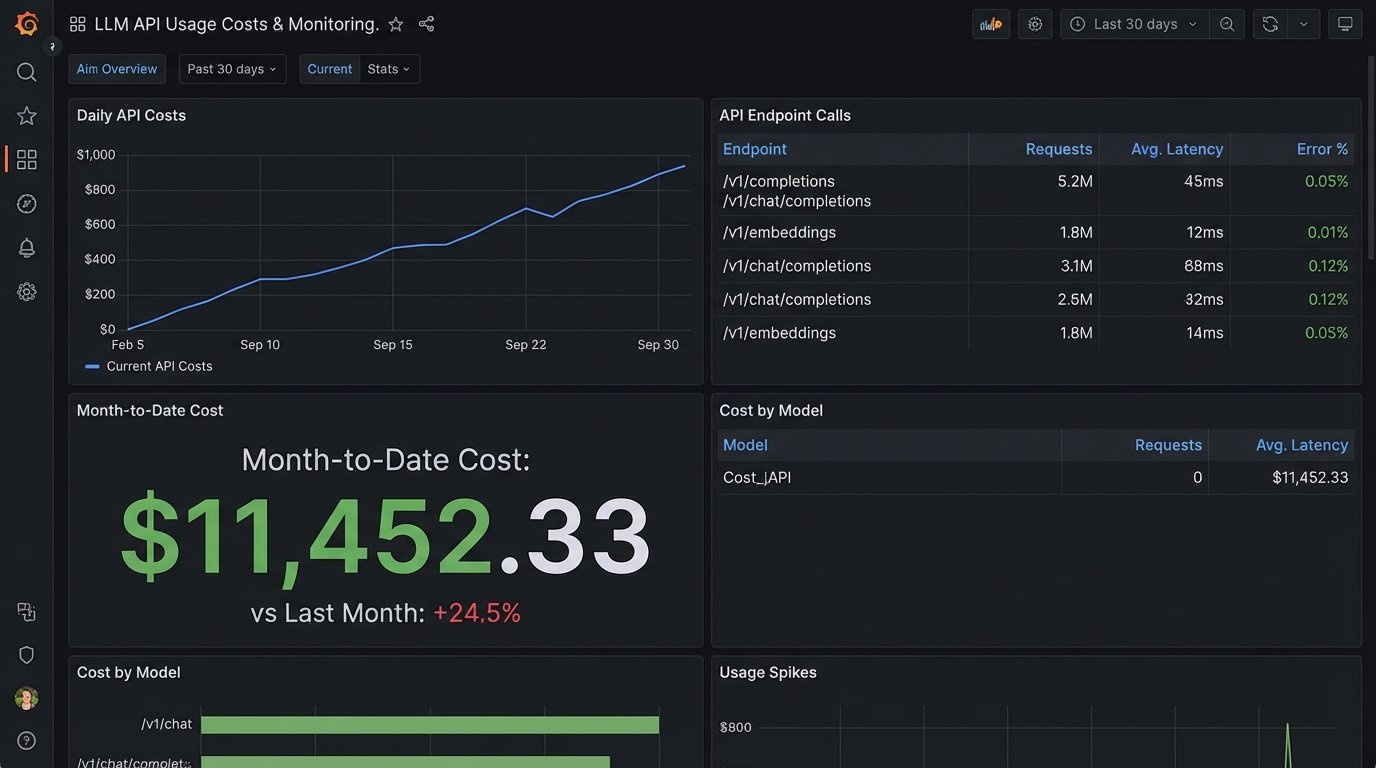Open Alerting bell icon in sidebar
Viewport: 1376px width, 768px height.
(27, 248)
